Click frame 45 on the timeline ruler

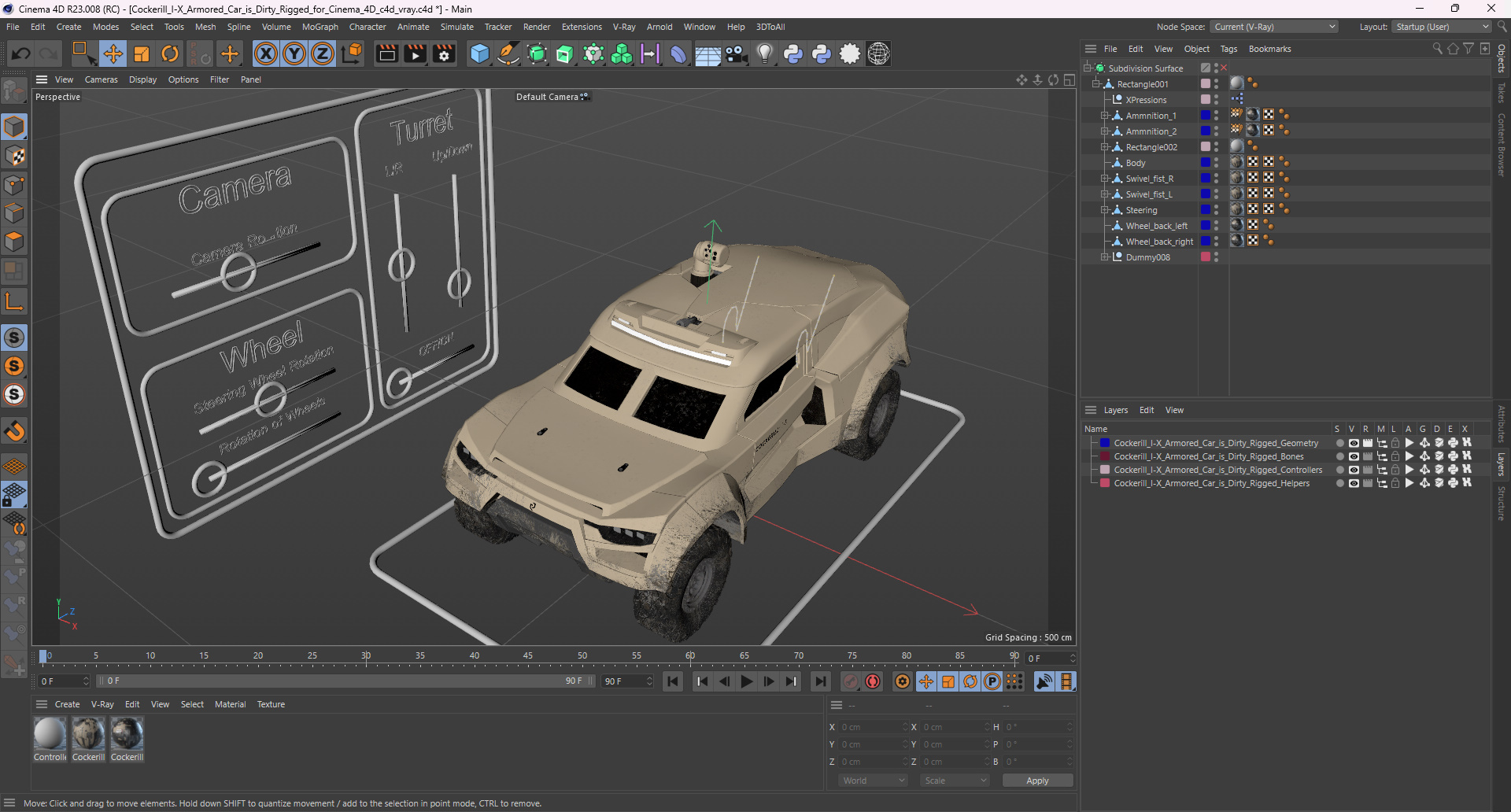coord(528,656)
